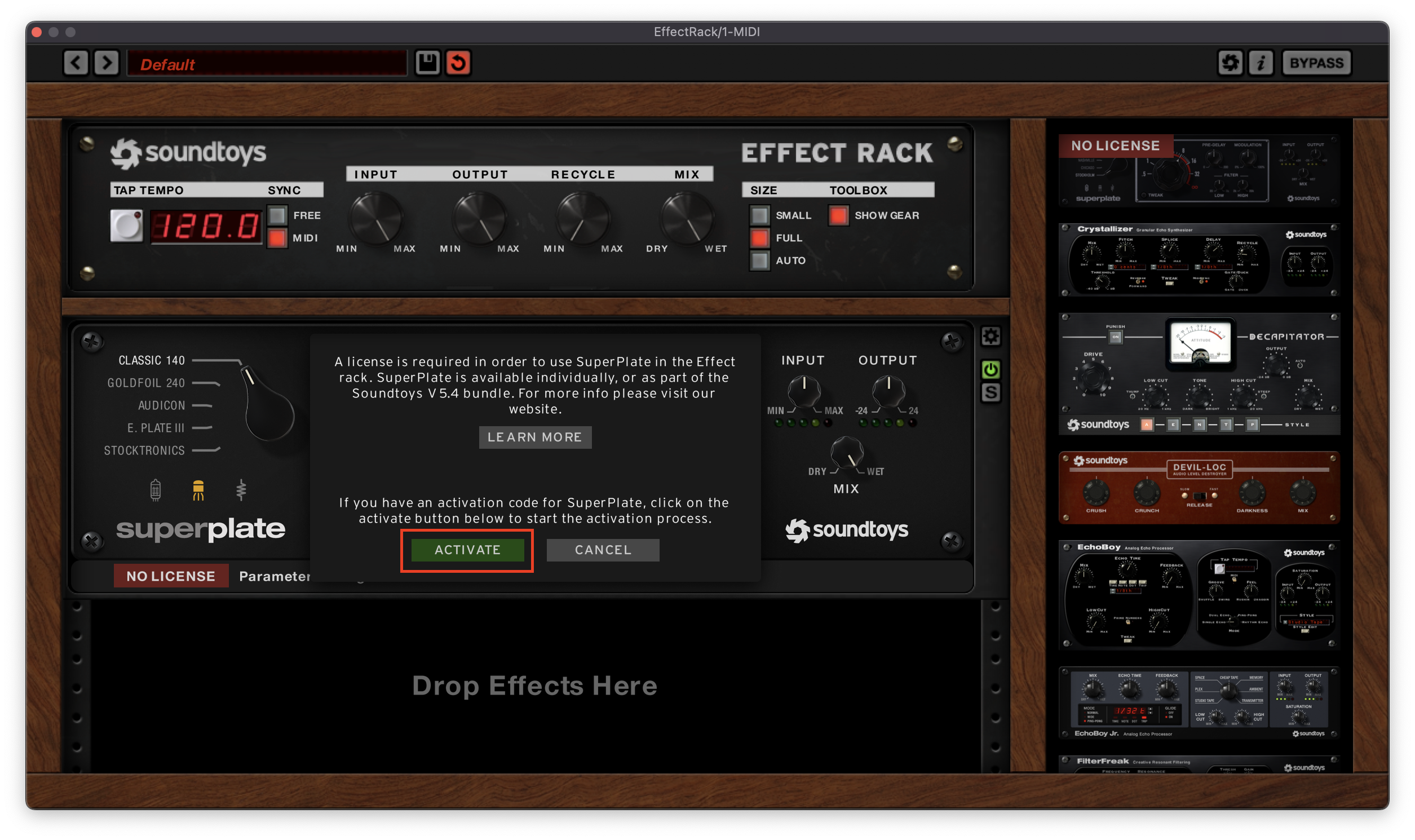Click SuperPlate MIX knob
The width and height of the screenshot is (1415, 840).
tap(847, 453)
